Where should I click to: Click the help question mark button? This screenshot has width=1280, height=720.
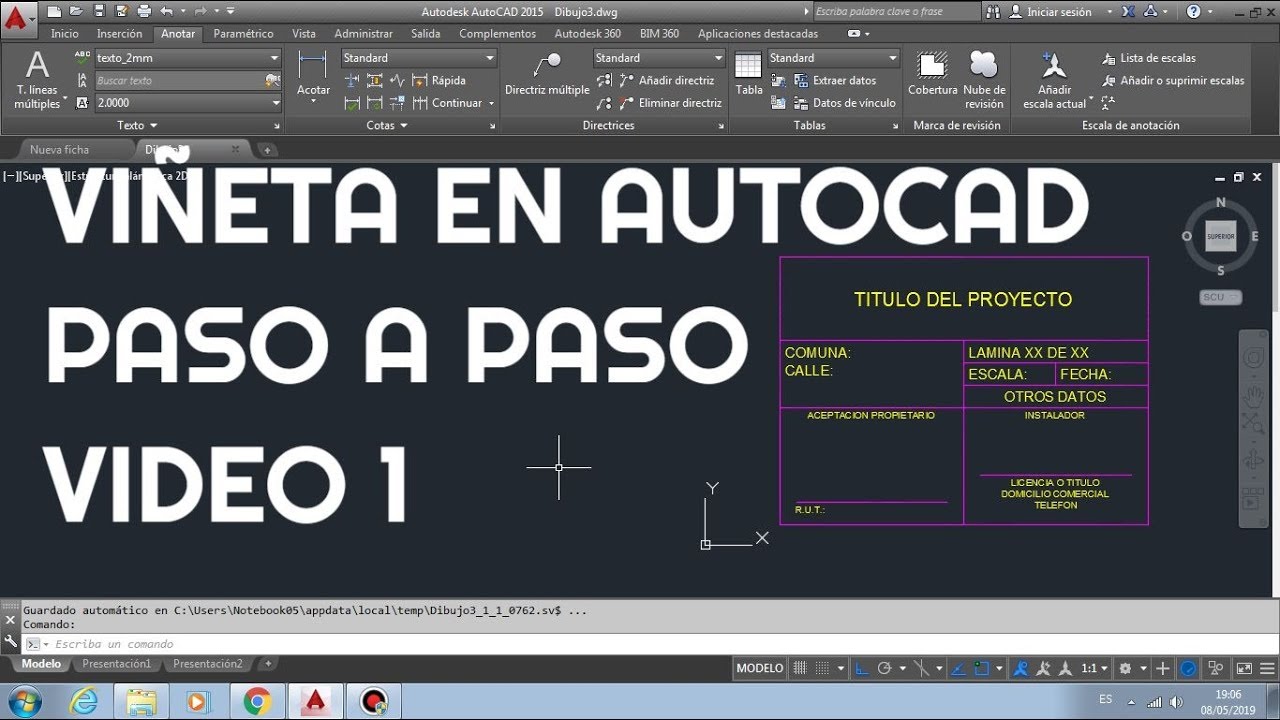[1194, 12]
